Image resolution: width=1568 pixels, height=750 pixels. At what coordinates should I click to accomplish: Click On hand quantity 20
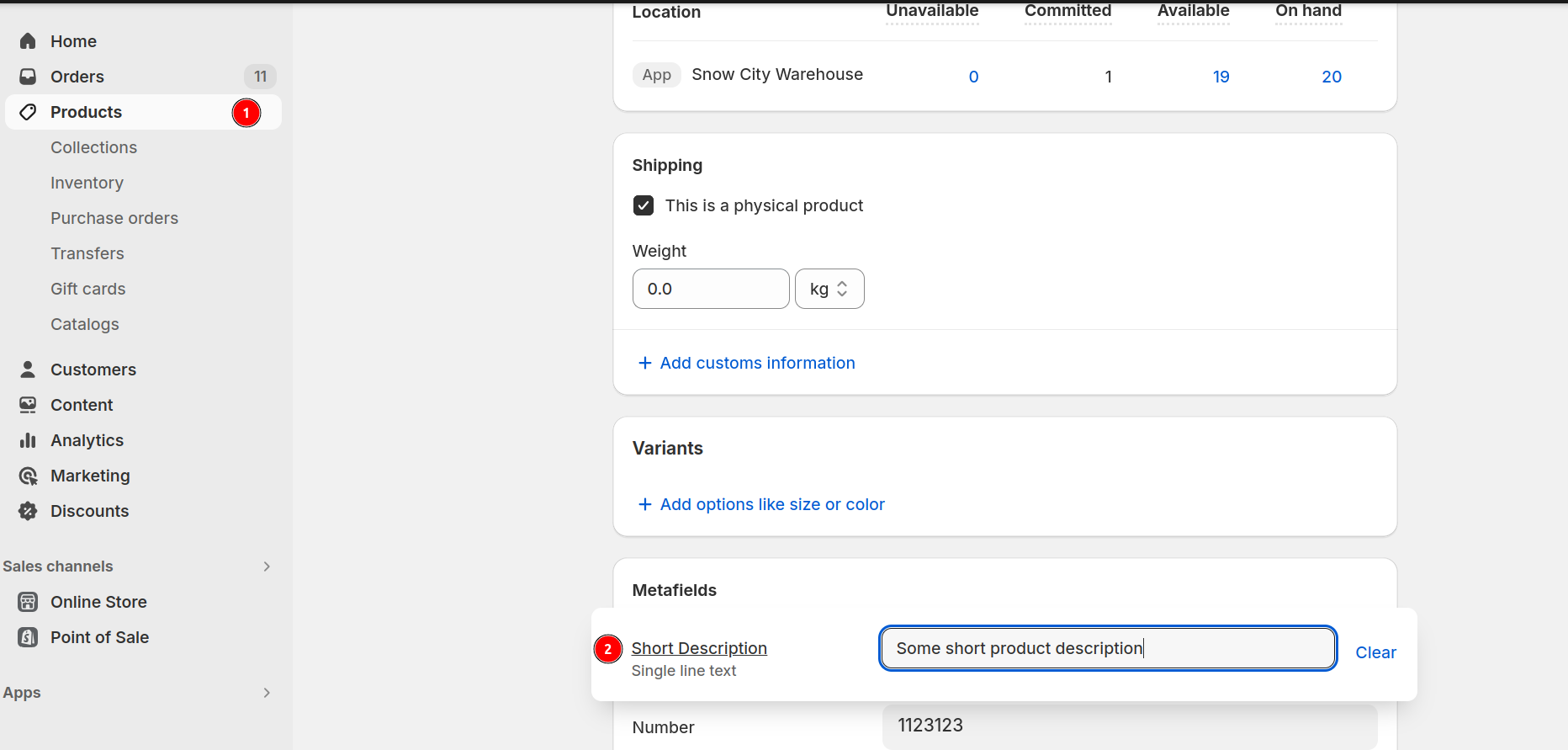coord(1332,77)
